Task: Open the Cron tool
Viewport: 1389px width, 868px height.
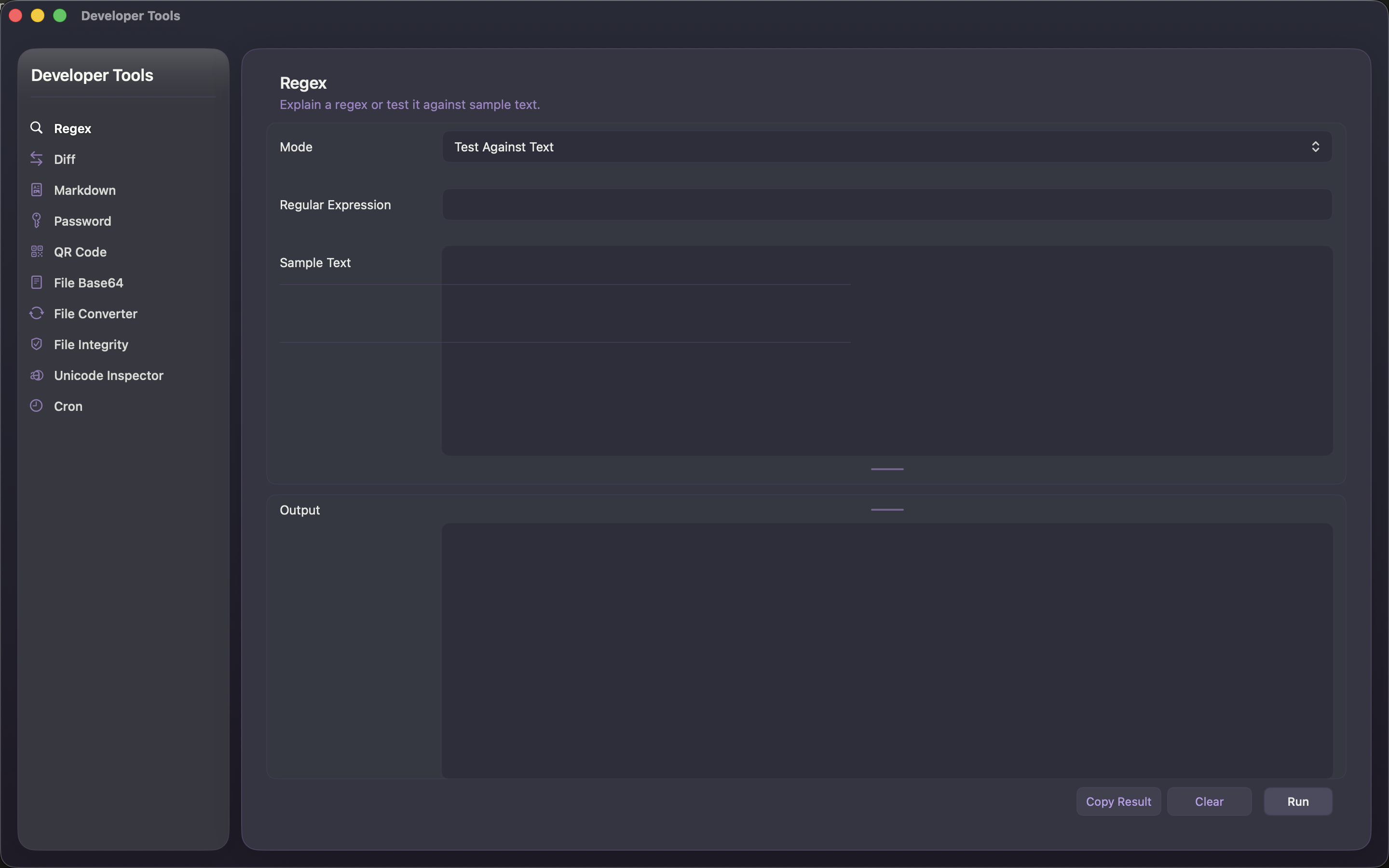Action: (68, 407)
